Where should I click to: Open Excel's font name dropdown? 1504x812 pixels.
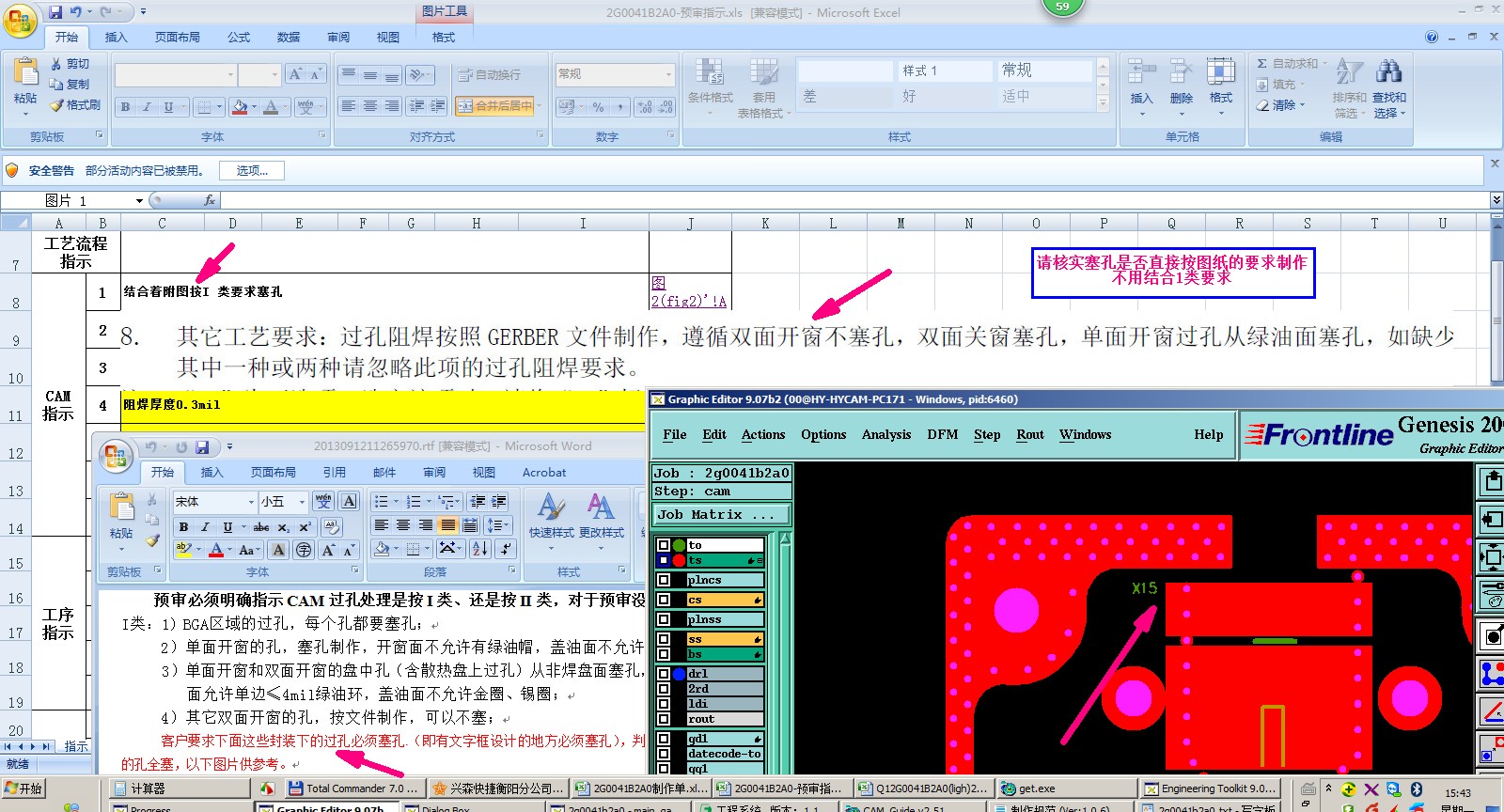(x=230, y=74)
